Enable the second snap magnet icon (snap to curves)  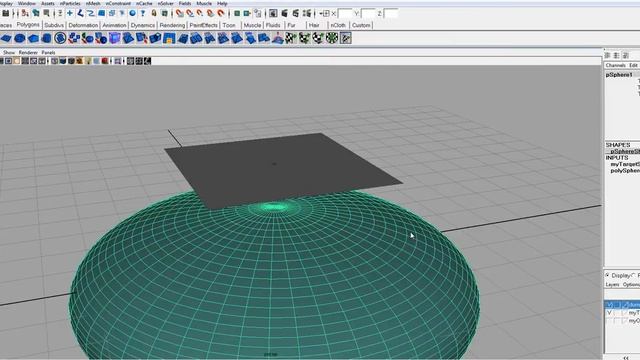(x=190, y=13)
